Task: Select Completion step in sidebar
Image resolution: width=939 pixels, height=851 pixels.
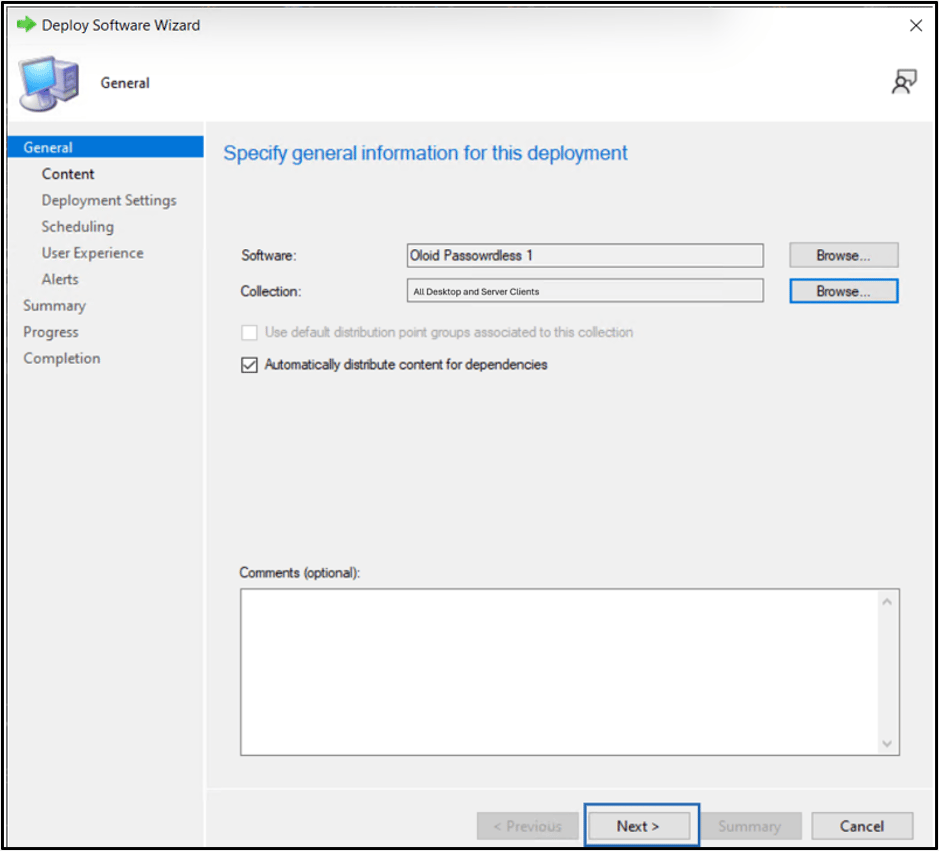Action: (x=62, y=358)
